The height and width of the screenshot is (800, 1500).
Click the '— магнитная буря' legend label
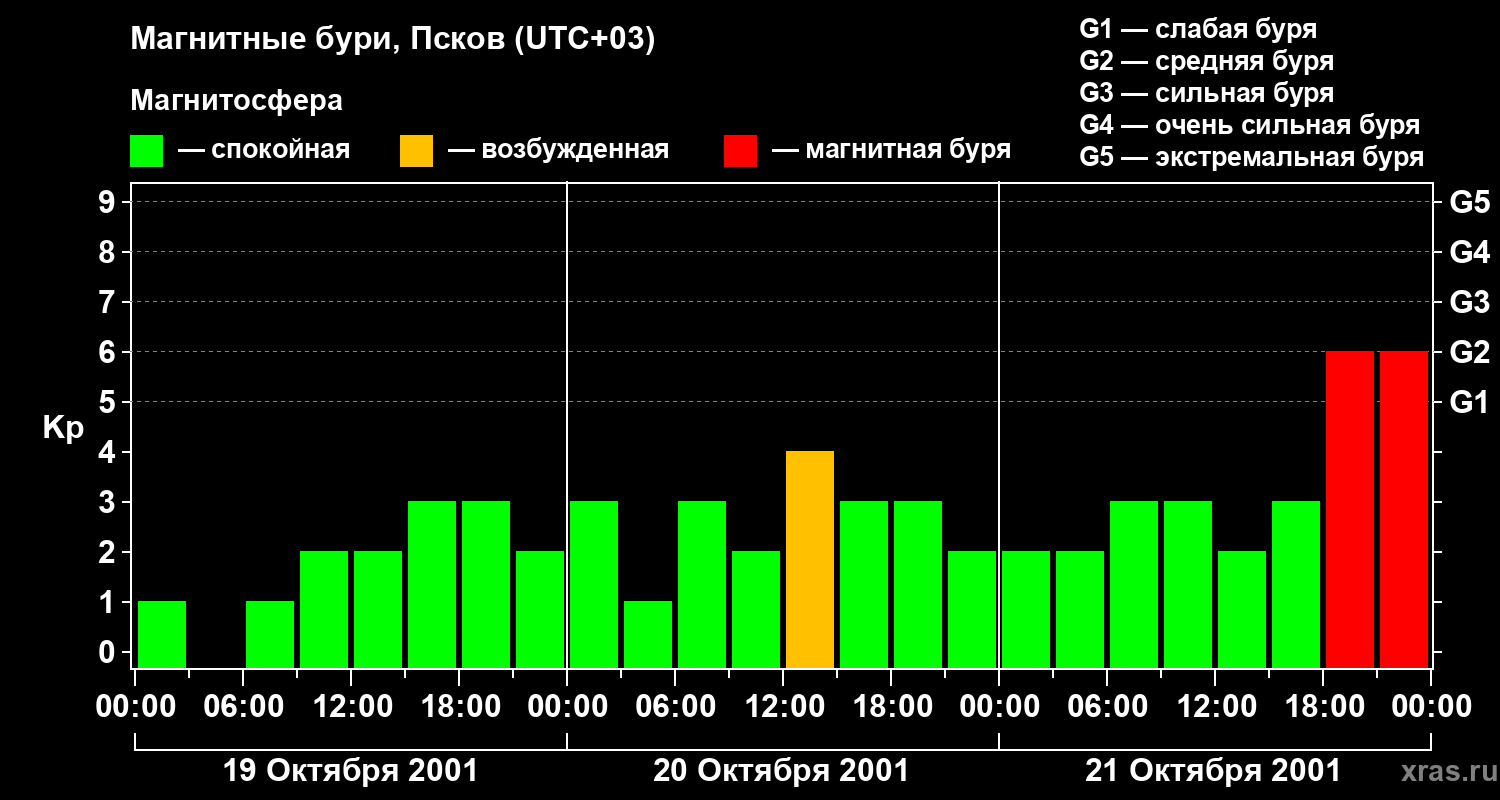click(x=892, y=150)
